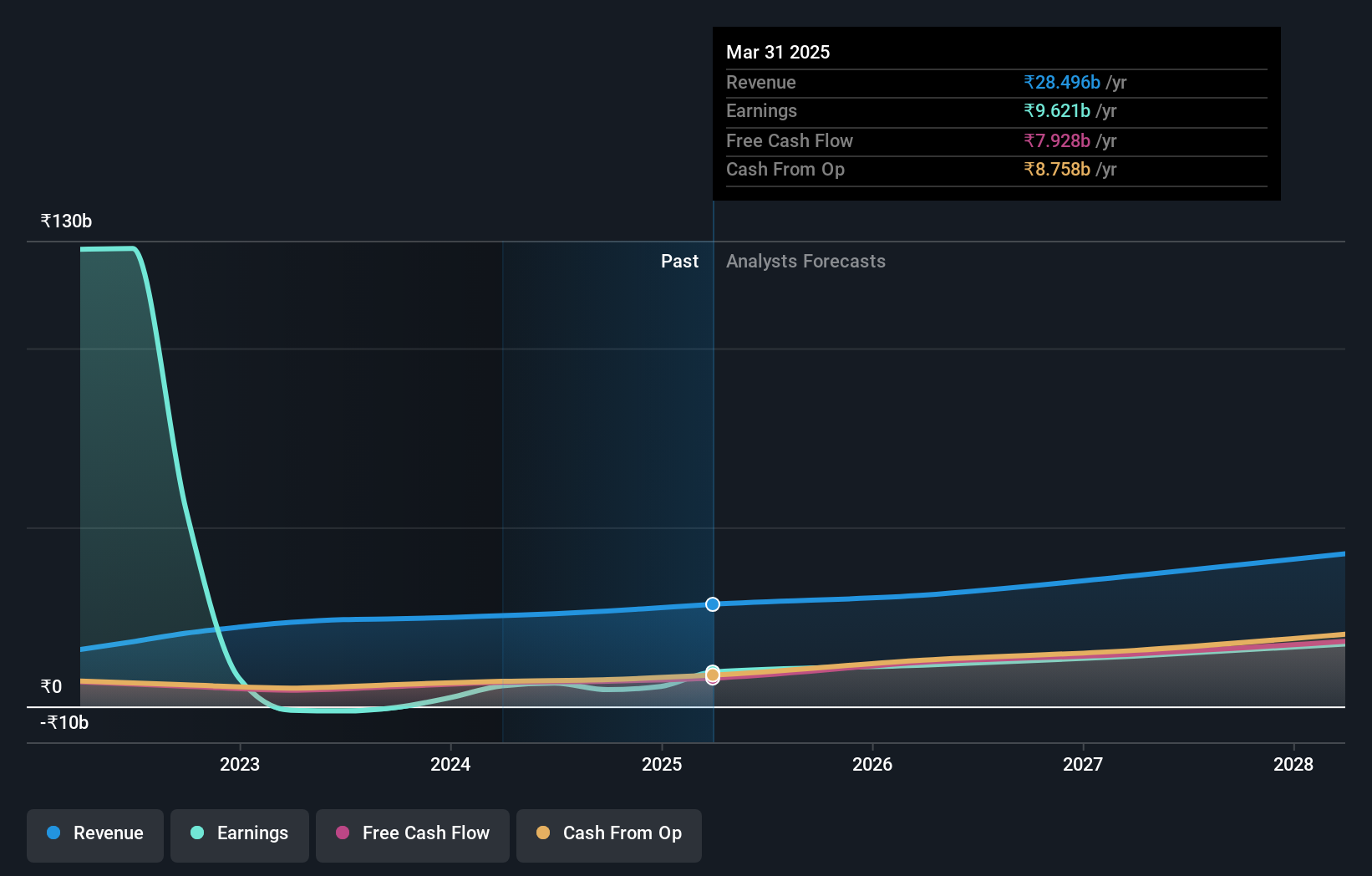Click the ₹28.496b revenue value
This screenshot has height=876, width=1372.
point(1061,82)
